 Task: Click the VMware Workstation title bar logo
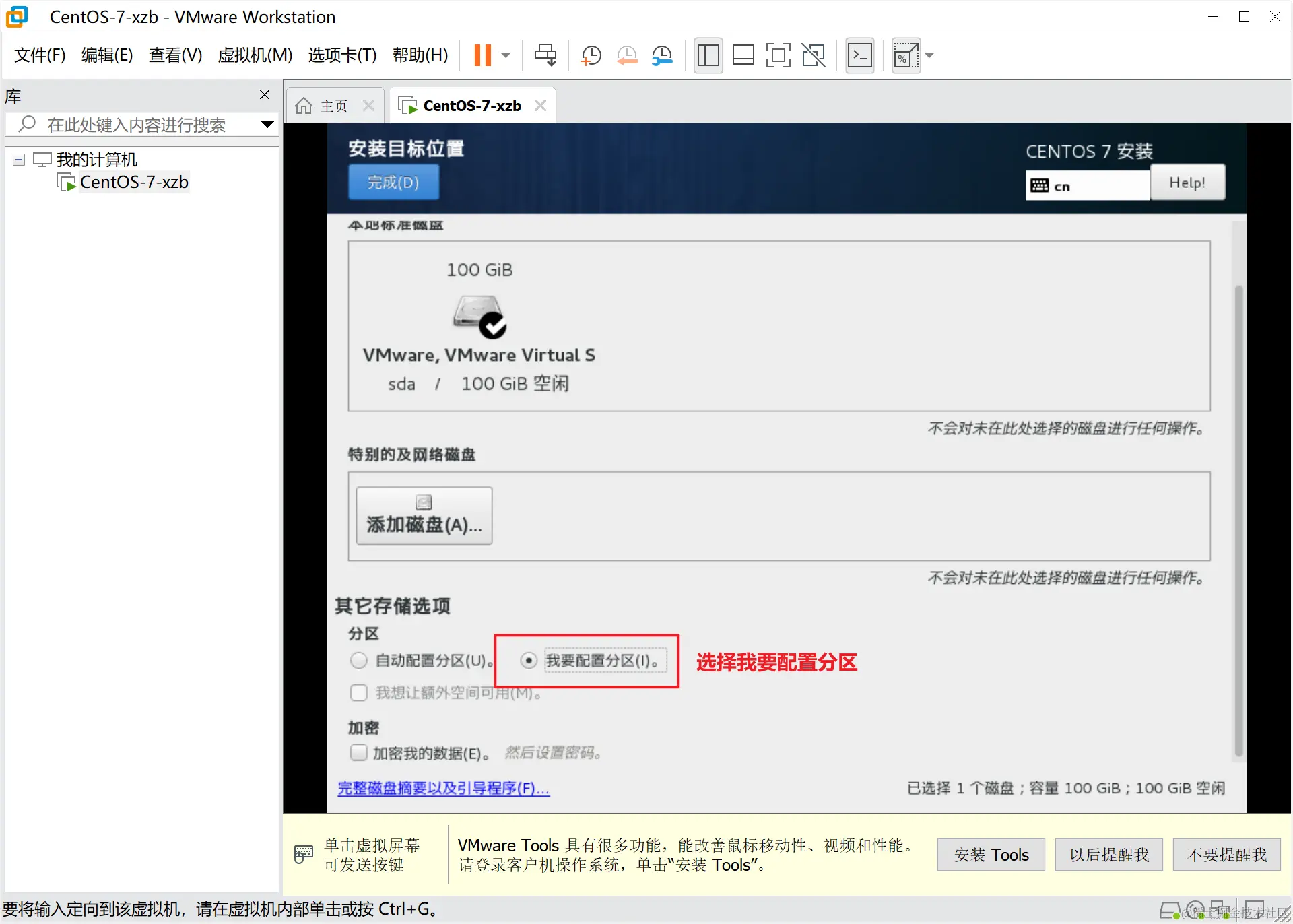[x=17, y=17]
